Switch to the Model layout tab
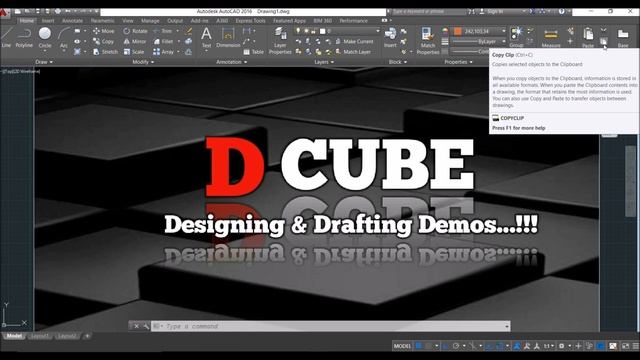The width and height of the screenshot is (640, 360). pos(14,336)
